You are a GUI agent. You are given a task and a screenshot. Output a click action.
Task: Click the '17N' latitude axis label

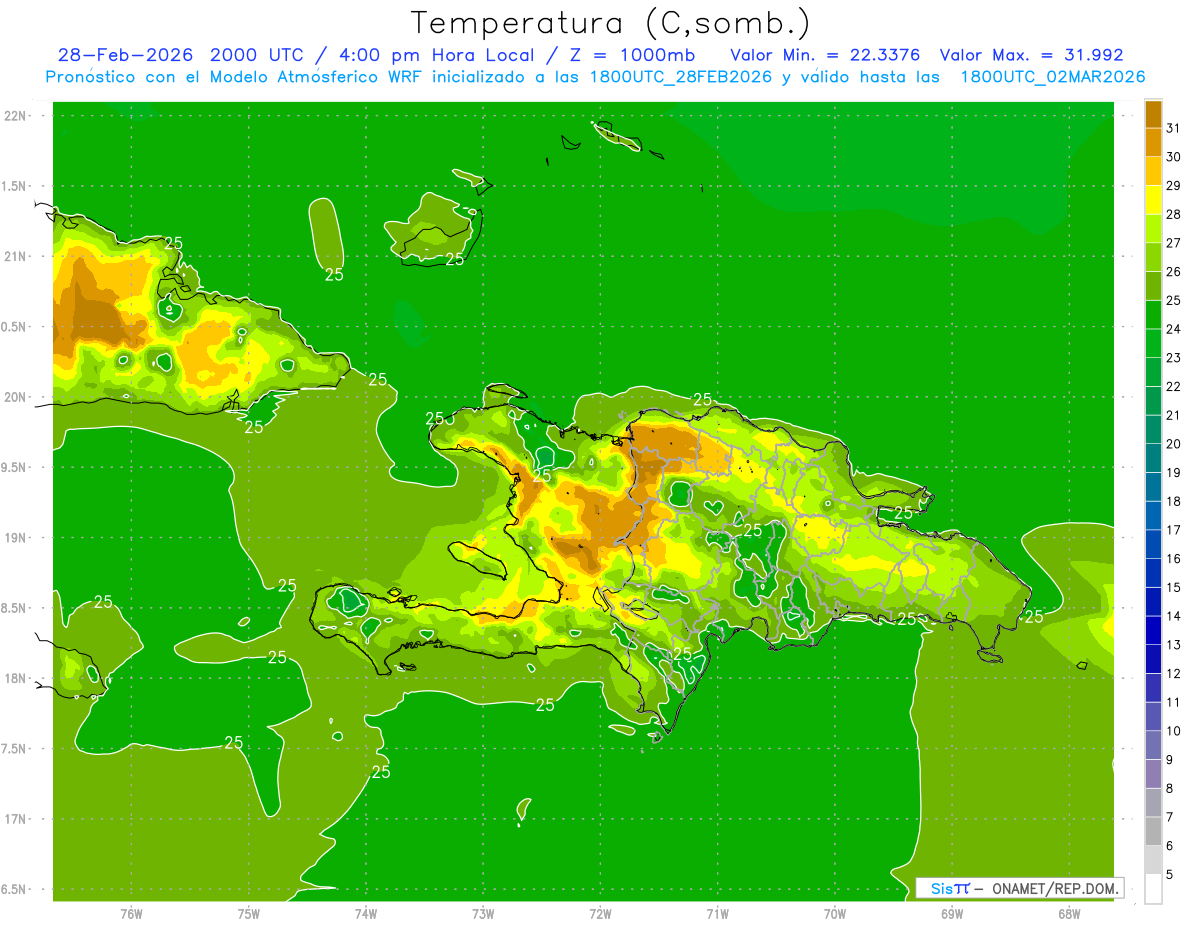(x=15, y=819)
